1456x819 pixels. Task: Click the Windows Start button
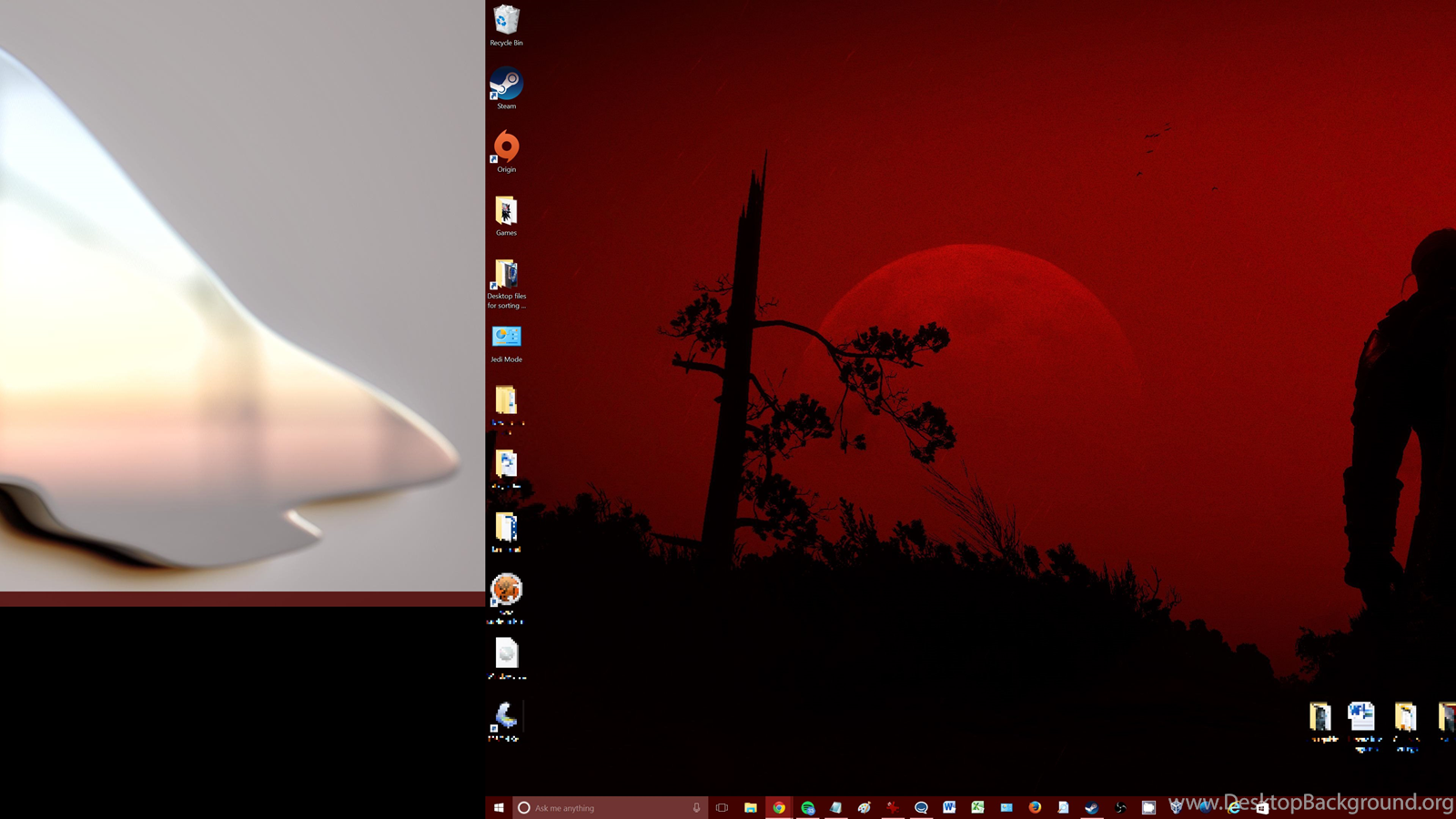[x=499, y=807]
